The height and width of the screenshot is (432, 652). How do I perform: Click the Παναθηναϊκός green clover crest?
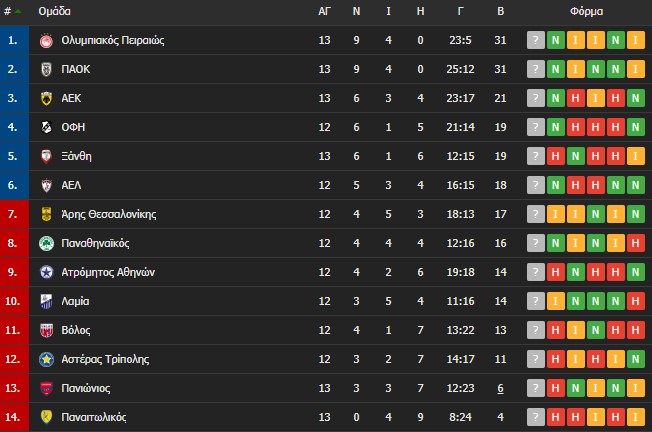tap(46, 243)
